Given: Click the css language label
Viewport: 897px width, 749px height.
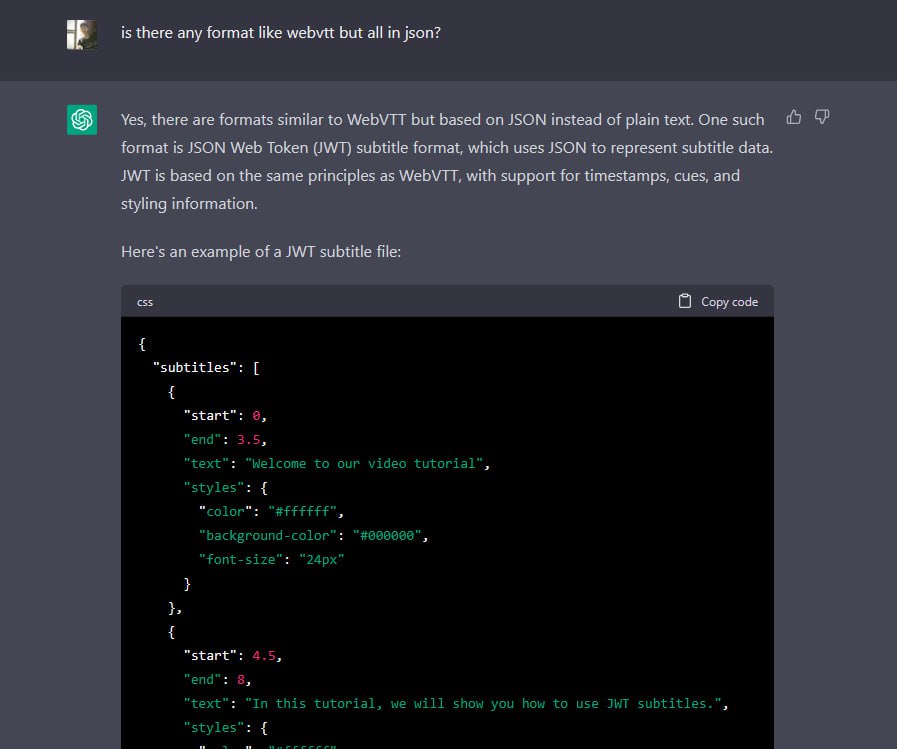Looking at the screenshot, I should click(x=145, y=302).
